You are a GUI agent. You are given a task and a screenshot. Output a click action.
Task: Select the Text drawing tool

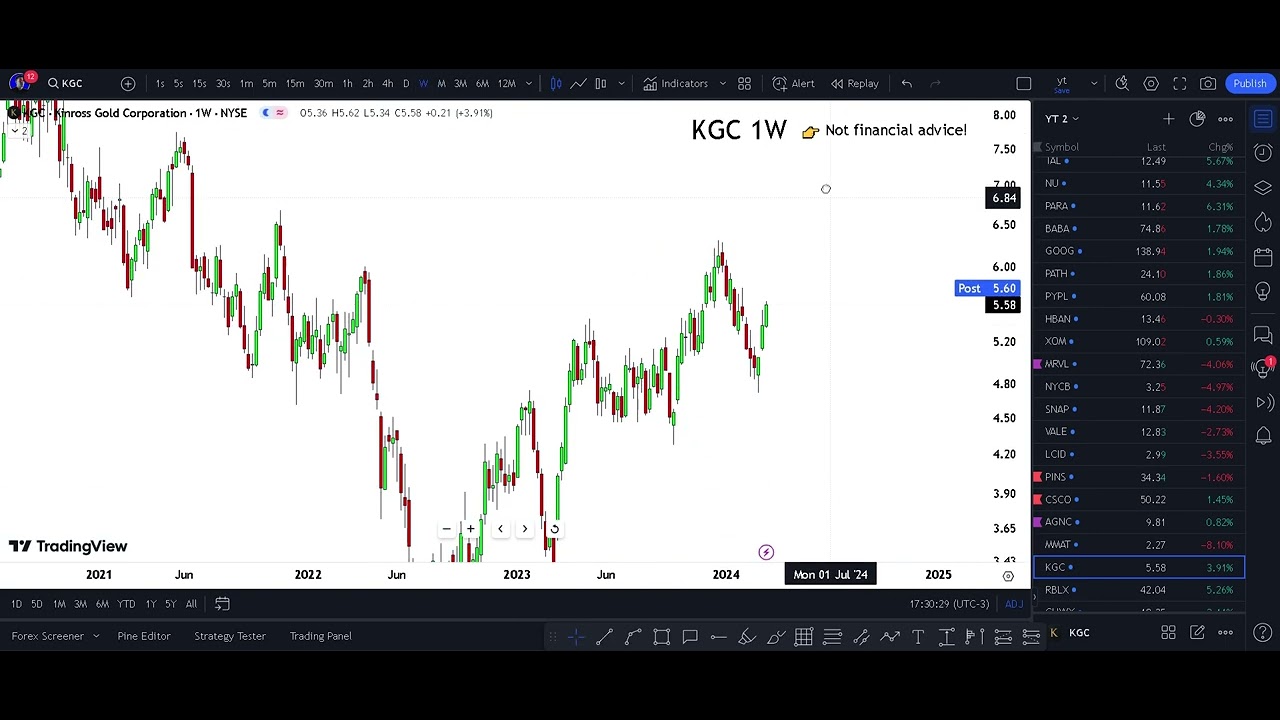918,636
